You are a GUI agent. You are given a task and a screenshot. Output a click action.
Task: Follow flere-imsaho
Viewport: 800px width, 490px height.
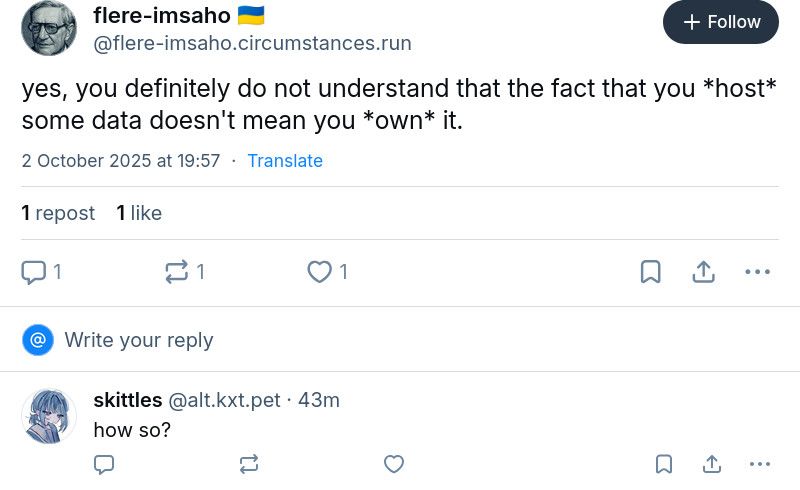coord(720,22)
